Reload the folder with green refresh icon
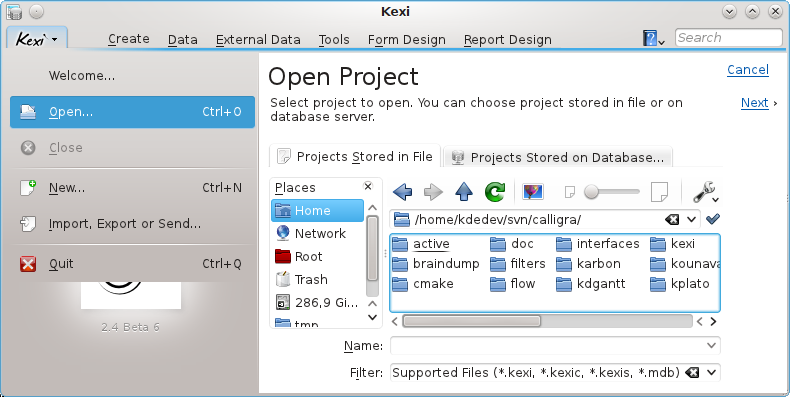Screen dimensions: 790x397 click(495, 192)
